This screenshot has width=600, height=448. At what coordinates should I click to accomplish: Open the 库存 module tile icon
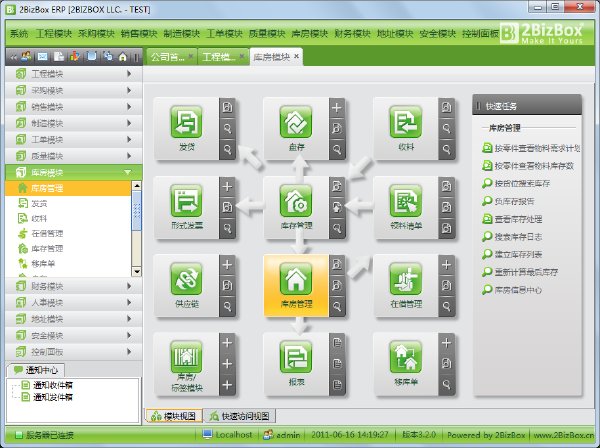pyautogui.click(x=296, y=122)
